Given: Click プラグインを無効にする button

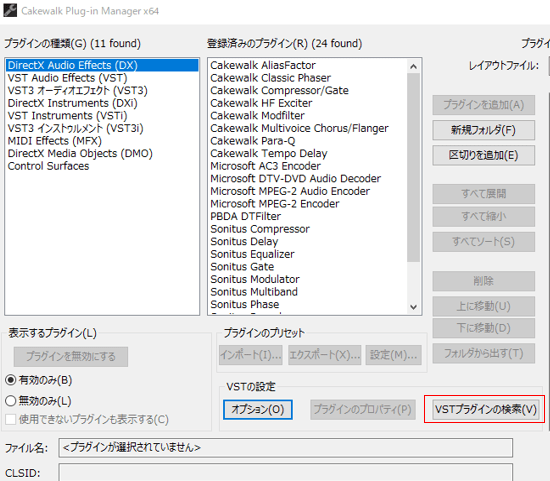Looking at the screenshot, I should click(71, 357).
